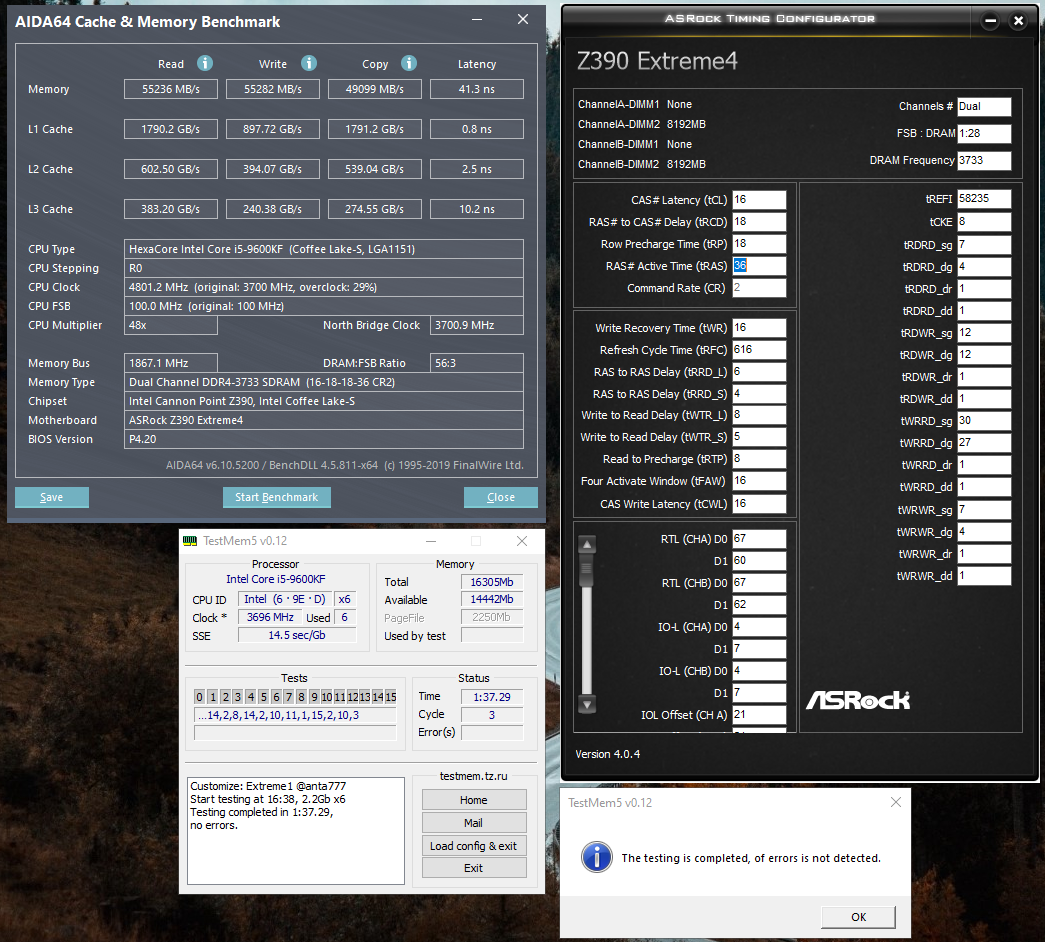Viewport: 1045px width, 942px height.
Task: Click the tRDWR_sg field showing 12
Action: (984, 333)
